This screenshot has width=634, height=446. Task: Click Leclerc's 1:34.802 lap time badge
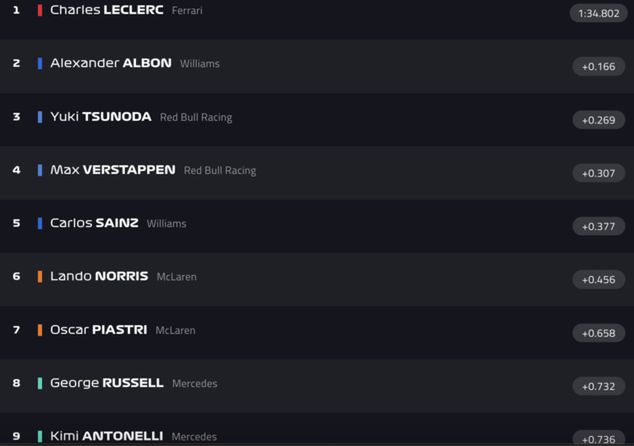(x=598, y=13)
